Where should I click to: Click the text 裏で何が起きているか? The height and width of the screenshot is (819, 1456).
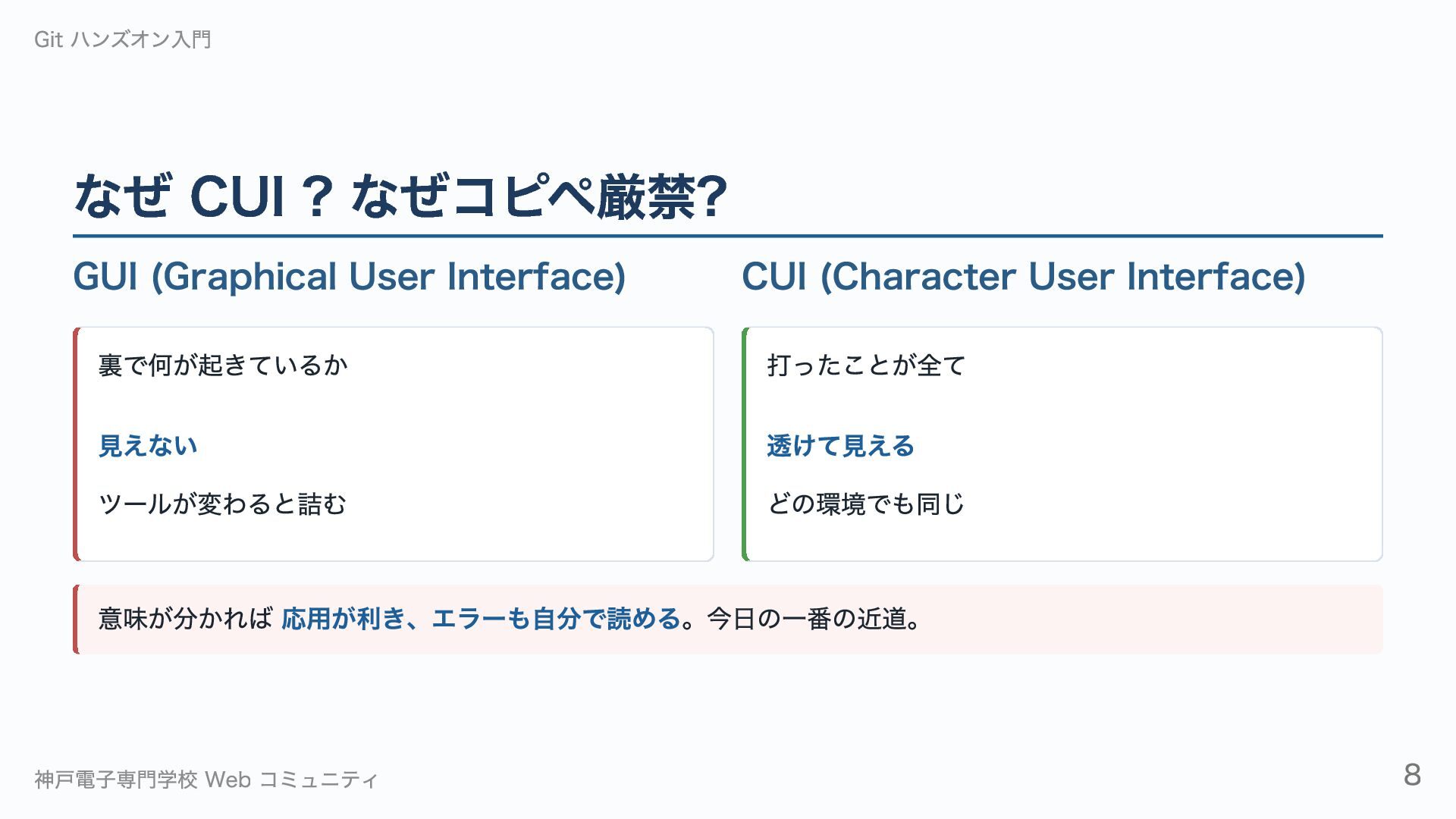(223, 366)
